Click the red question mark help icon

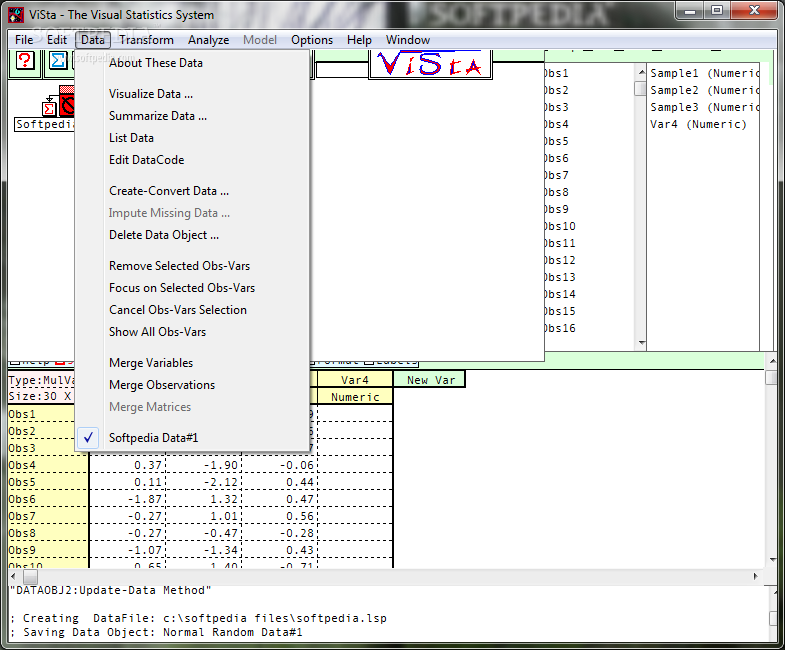coord(25,61)
